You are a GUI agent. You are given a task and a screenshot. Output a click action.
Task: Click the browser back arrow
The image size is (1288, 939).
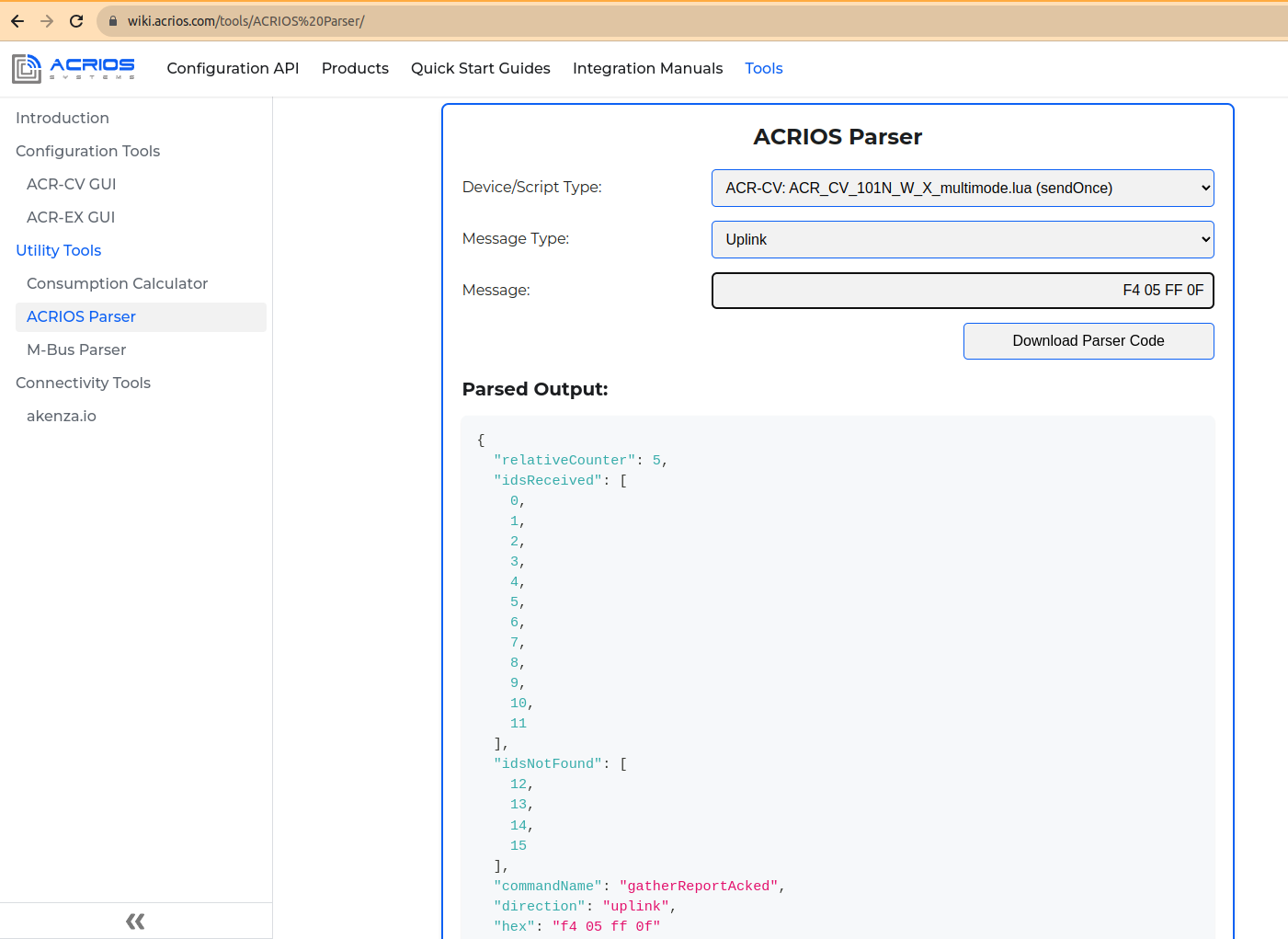(x=17, y=21)
